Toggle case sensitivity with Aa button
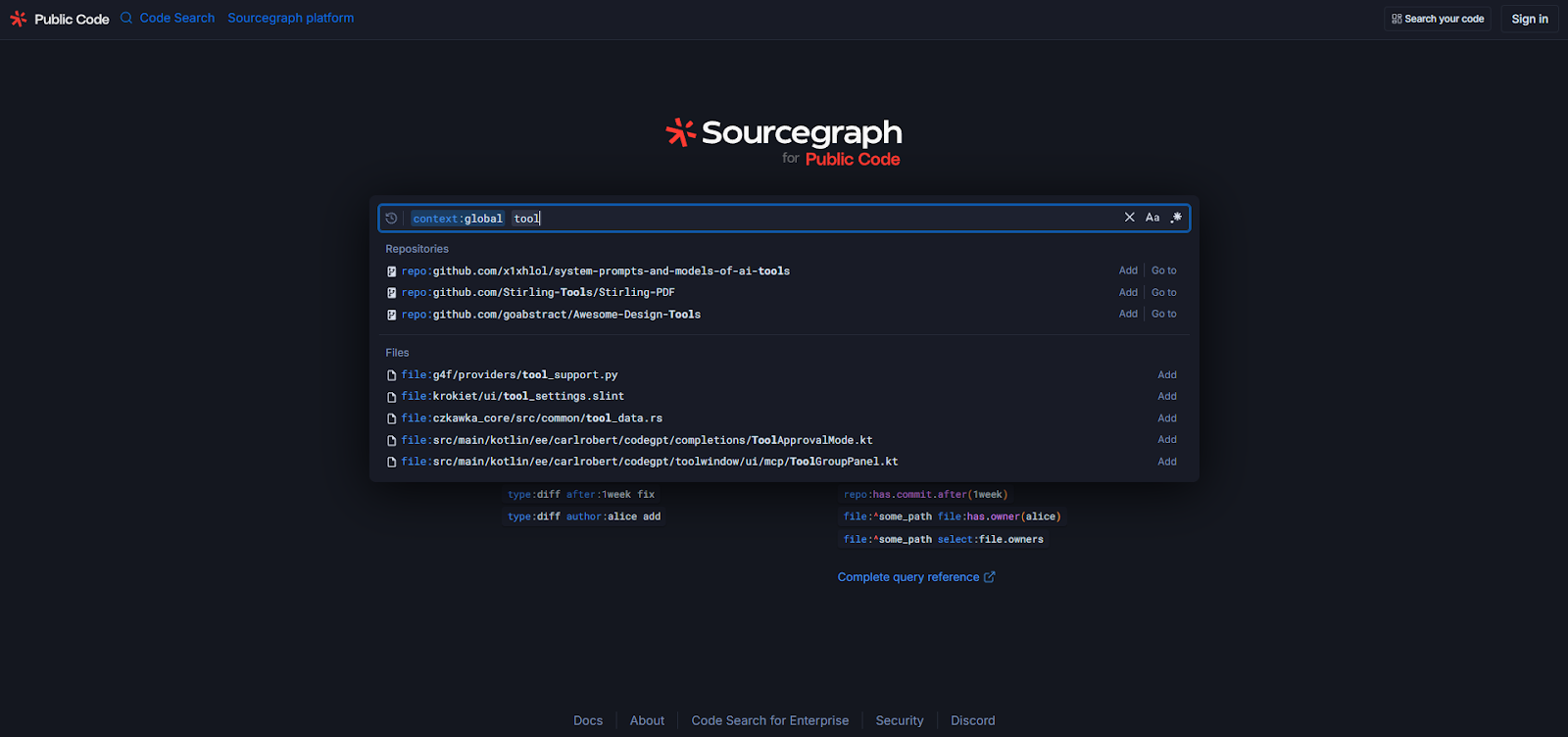This screenshot has height=737, width=1568. click(x=1152, y=218)
